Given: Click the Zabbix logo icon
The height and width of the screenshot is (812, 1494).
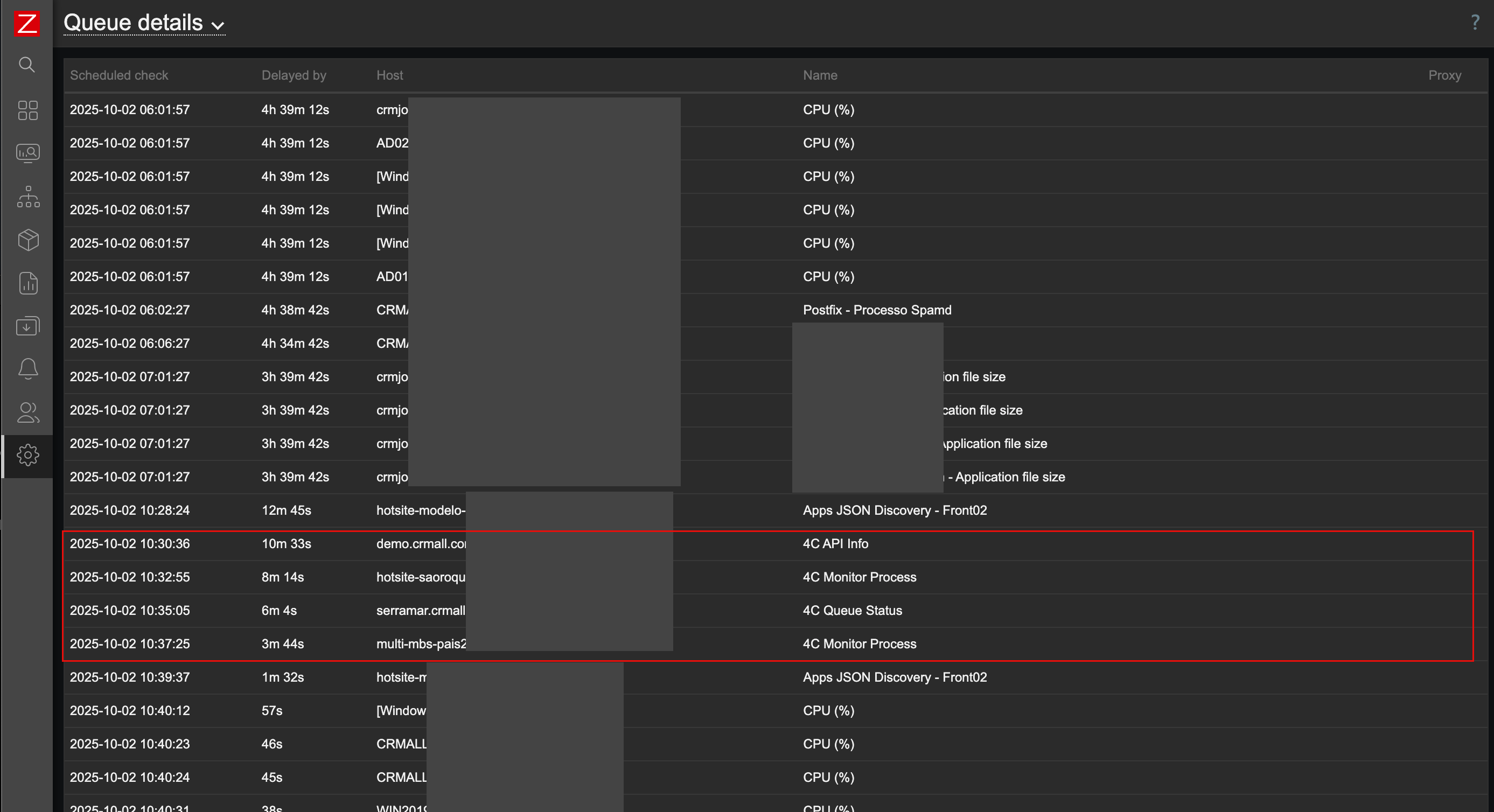Looking at the screenshot, I should pos(27,24).
